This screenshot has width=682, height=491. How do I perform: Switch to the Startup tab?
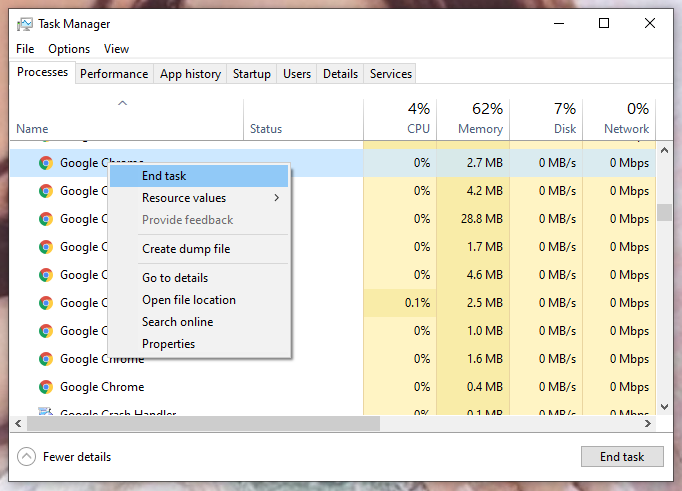tap(251, 74)
